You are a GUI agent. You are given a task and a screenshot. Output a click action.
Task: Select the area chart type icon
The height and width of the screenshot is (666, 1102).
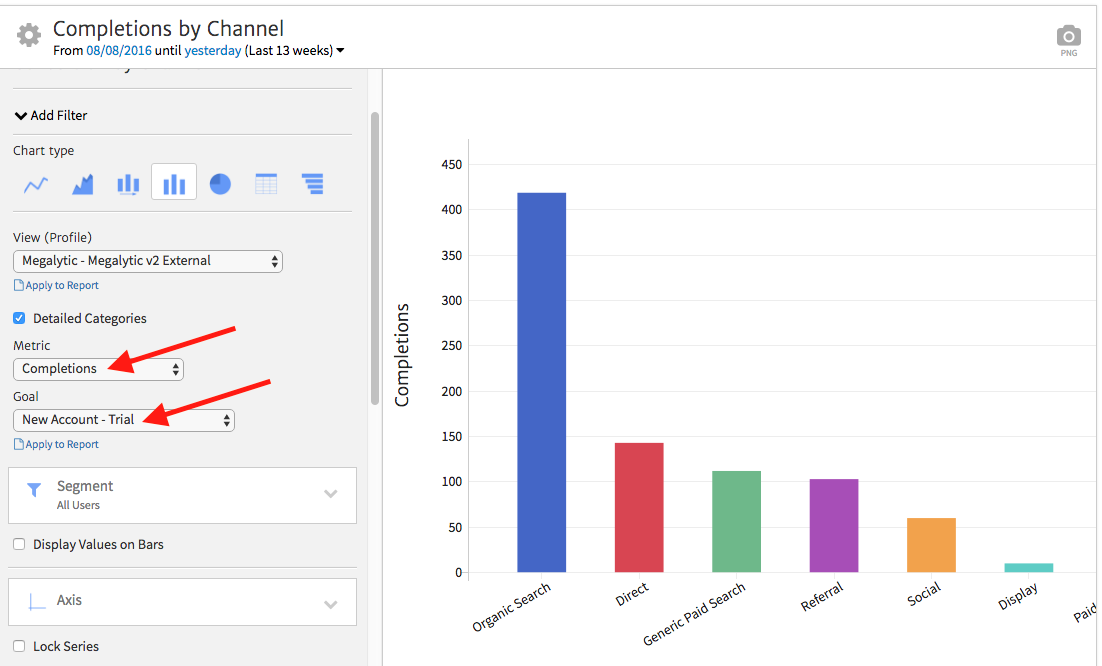(x=82, y=185)
